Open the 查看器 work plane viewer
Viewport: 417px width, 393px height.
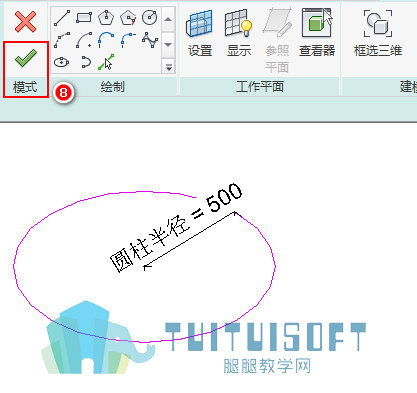click(317, 33)
